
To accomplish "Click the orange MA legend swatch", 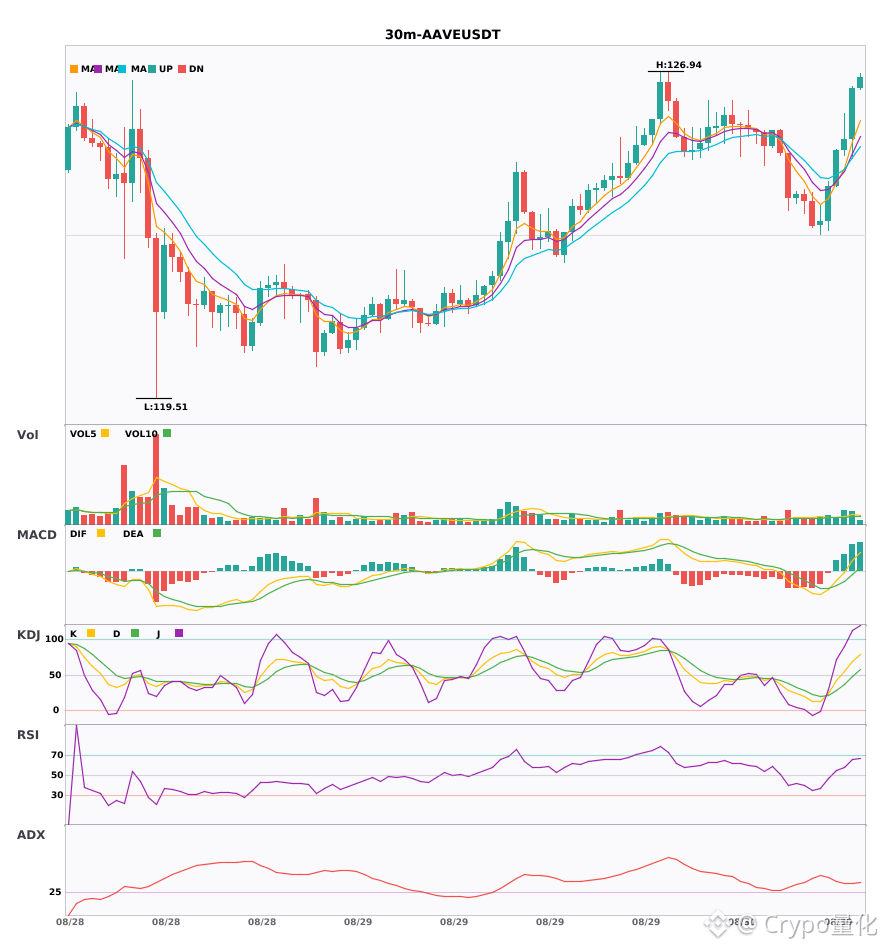I will 74,69.
